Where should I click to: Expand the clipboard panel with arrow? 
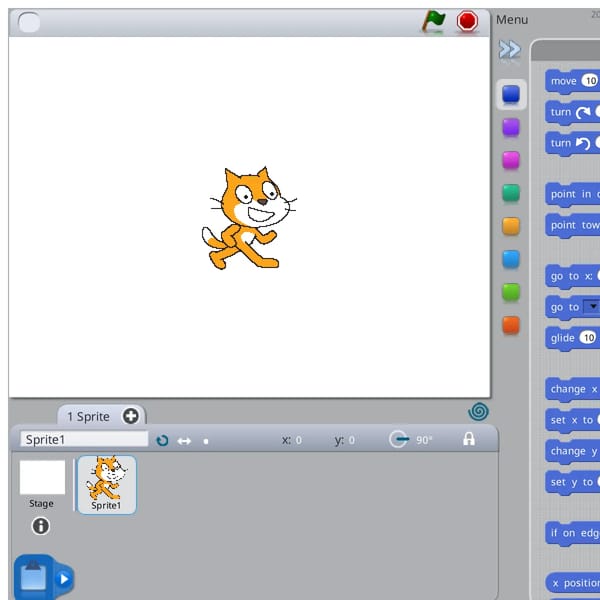(x=64, y=579)
